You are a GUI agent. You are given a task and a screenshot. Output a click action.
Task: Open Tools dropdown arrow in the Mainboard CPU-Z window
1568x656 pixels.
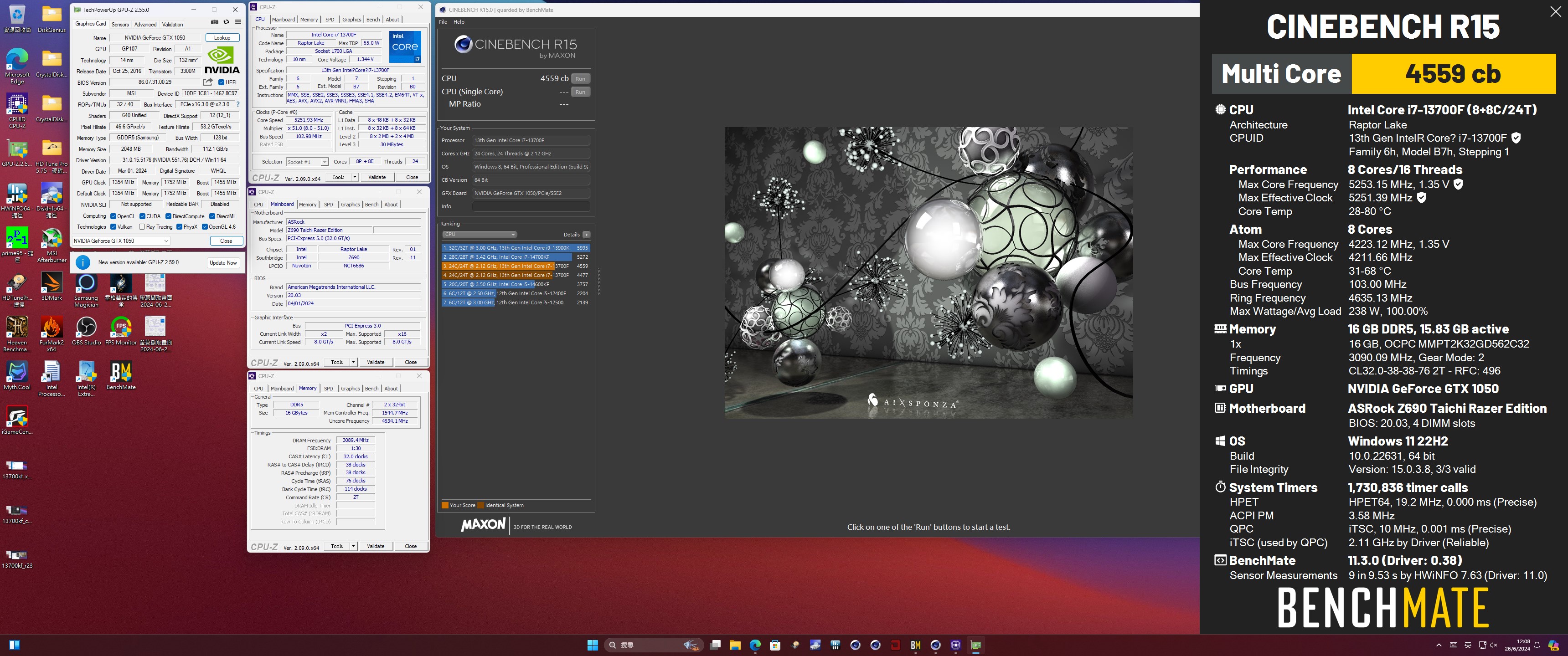pos(354,362)
